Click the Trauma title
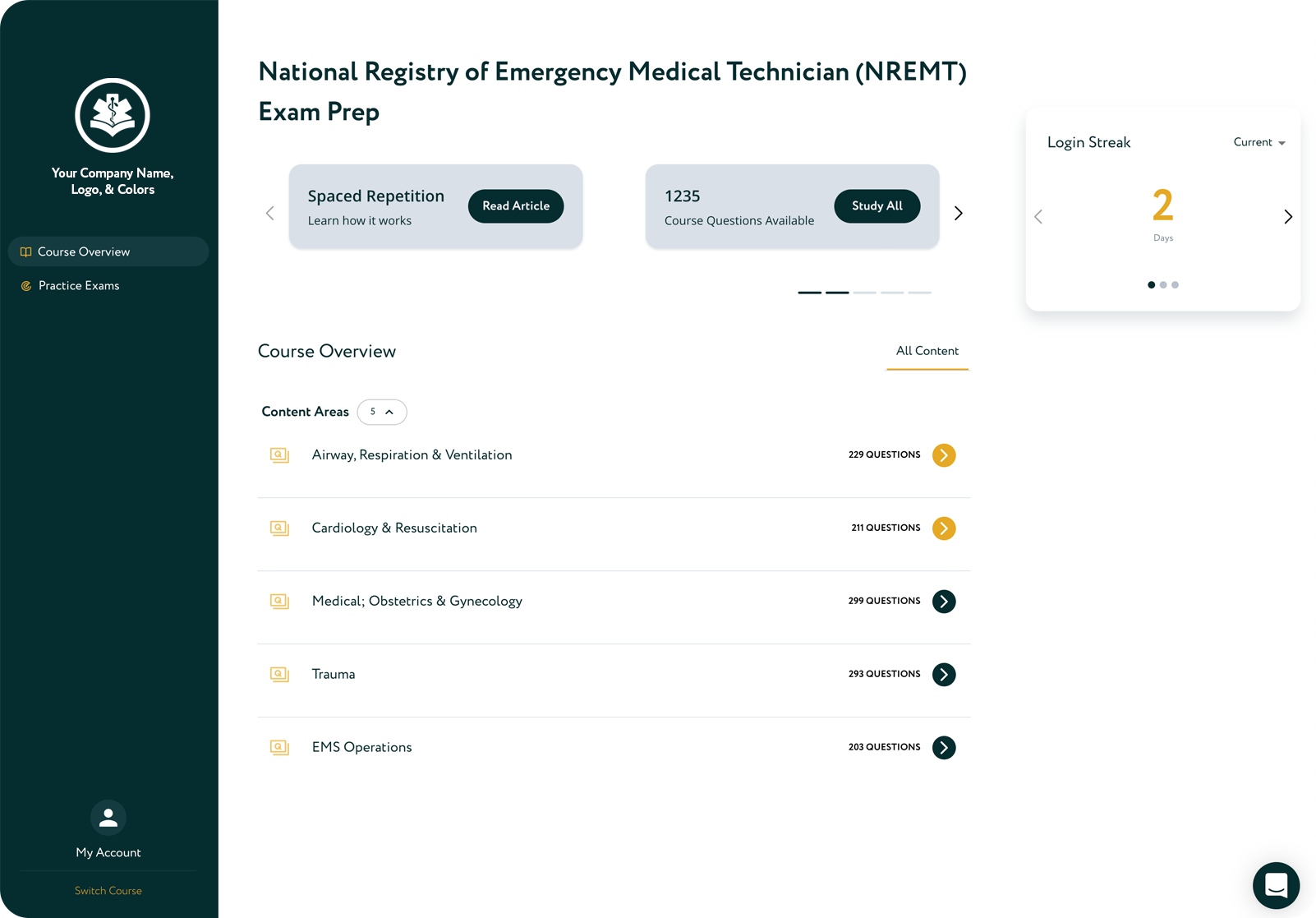1316x918 pixels. click(x=334, y=675)
